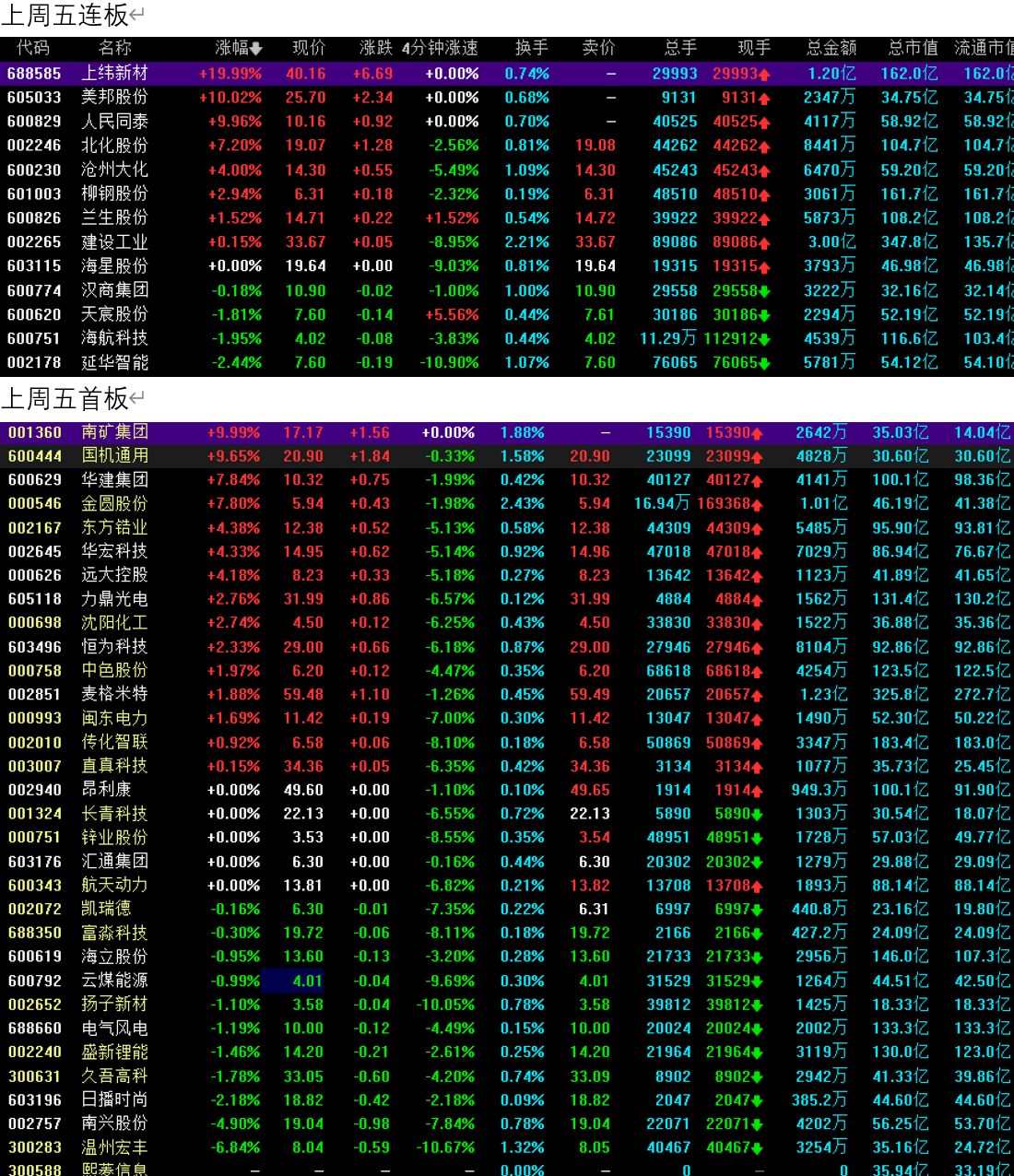Select stock name 凯瑞德

tap(106, 909)
